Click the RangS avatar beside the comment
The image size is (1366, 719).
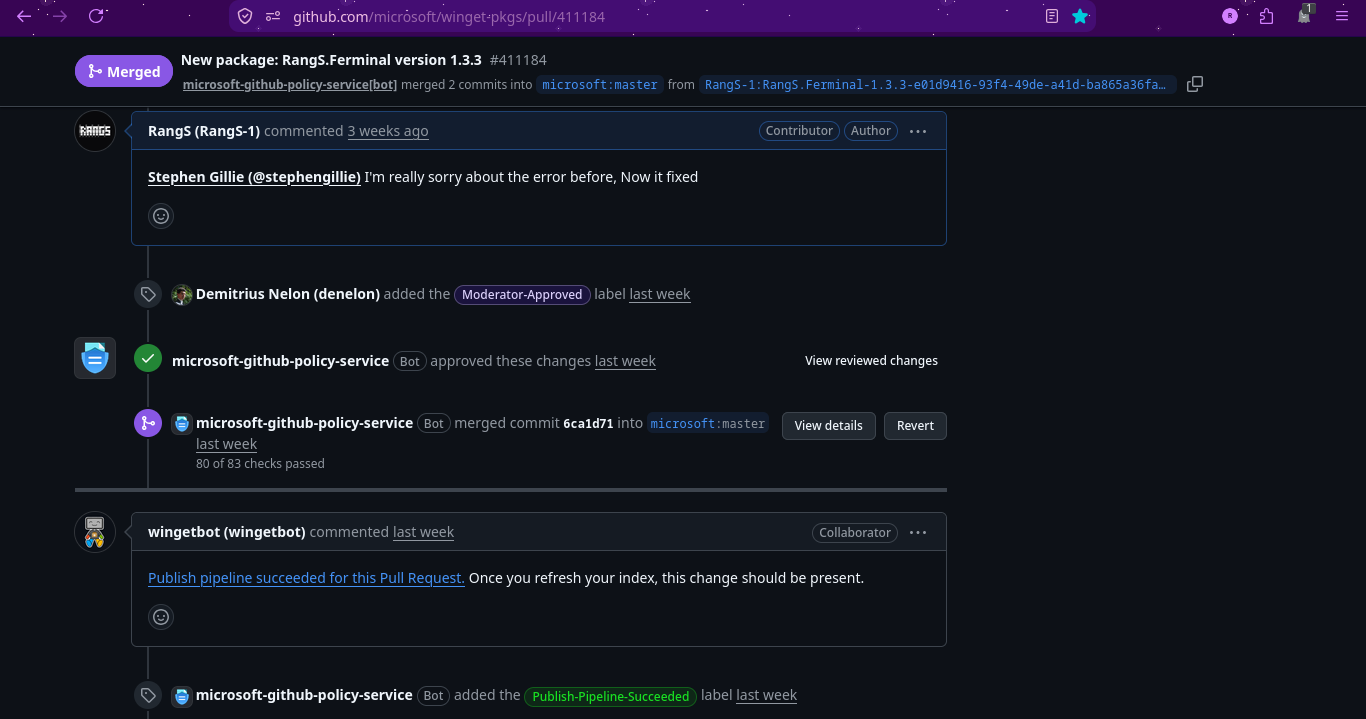(x=95, y=131)
